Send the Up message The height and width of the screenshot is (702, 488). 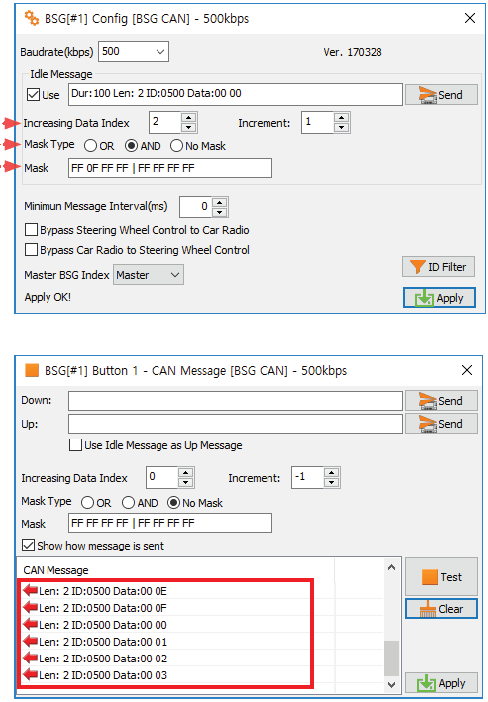click(x=441, y=424)
